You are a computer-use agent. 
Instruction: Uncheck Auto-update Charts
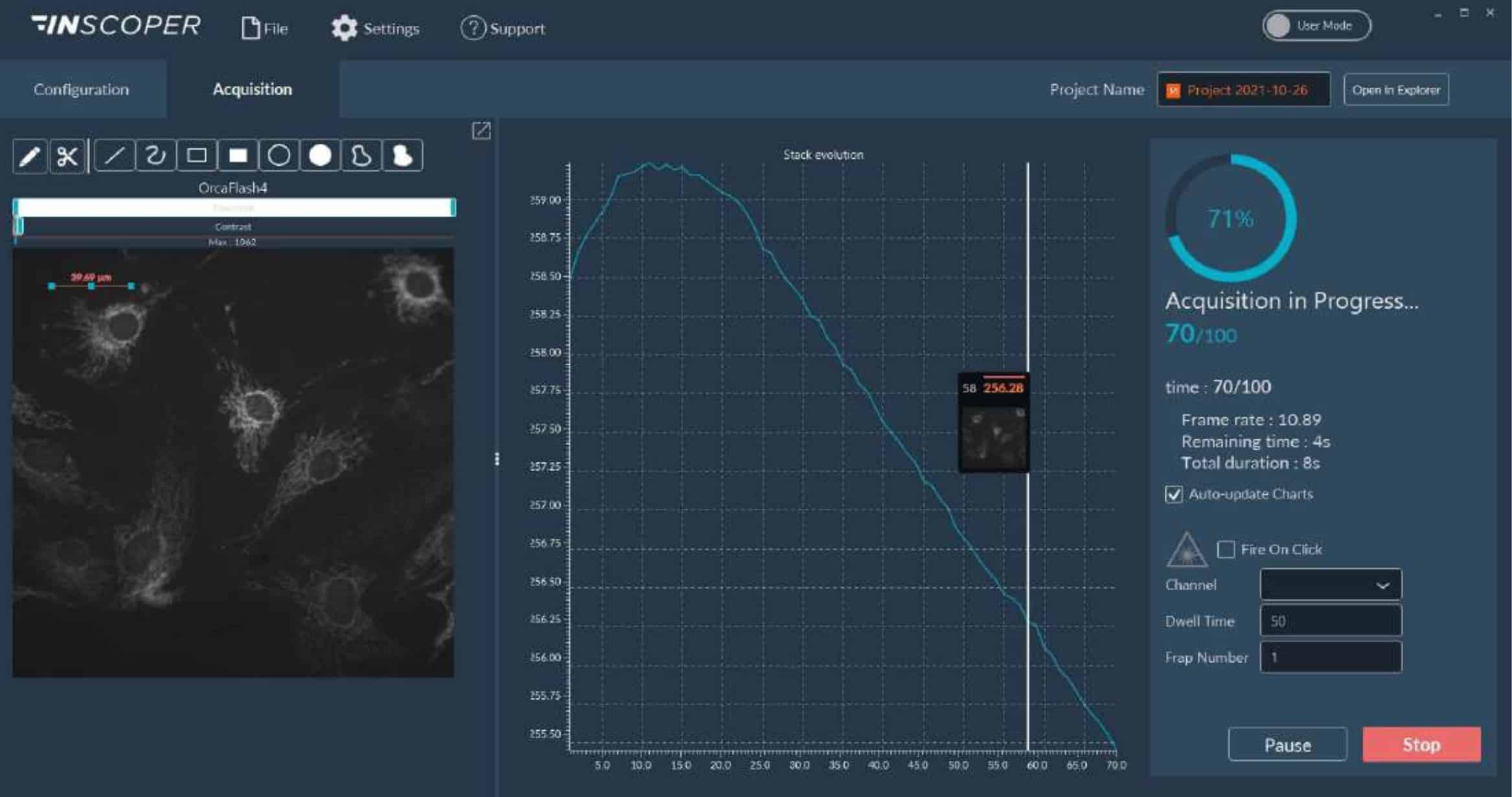tap(1173, 494)
